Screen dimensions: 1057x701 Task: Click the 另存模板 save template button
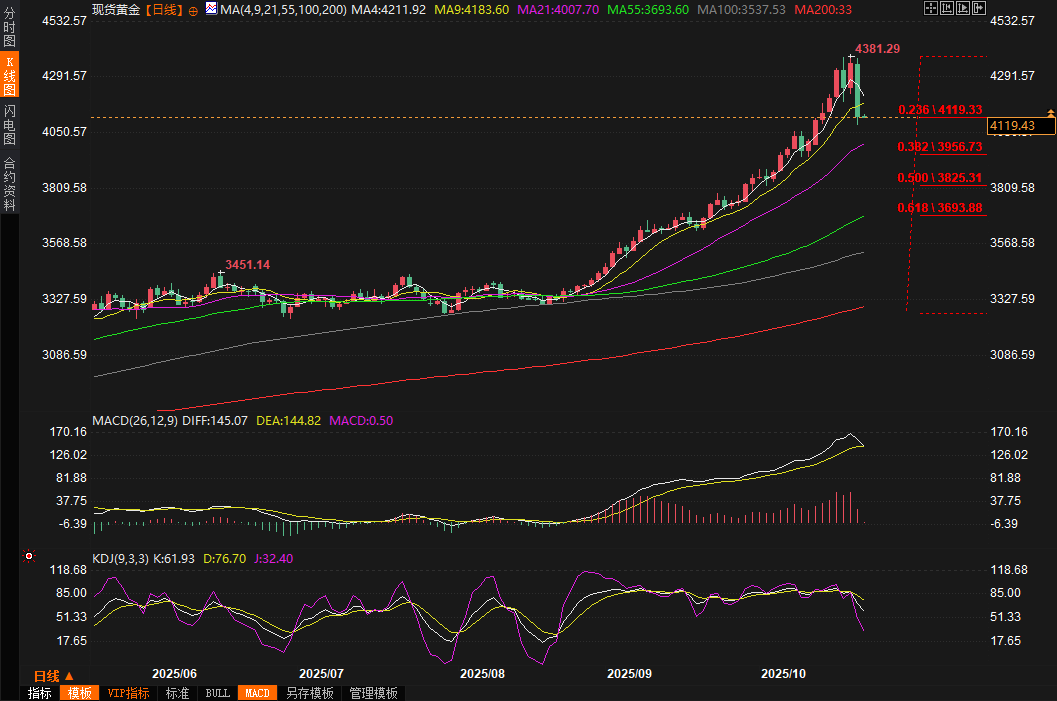tap(309, 693)
